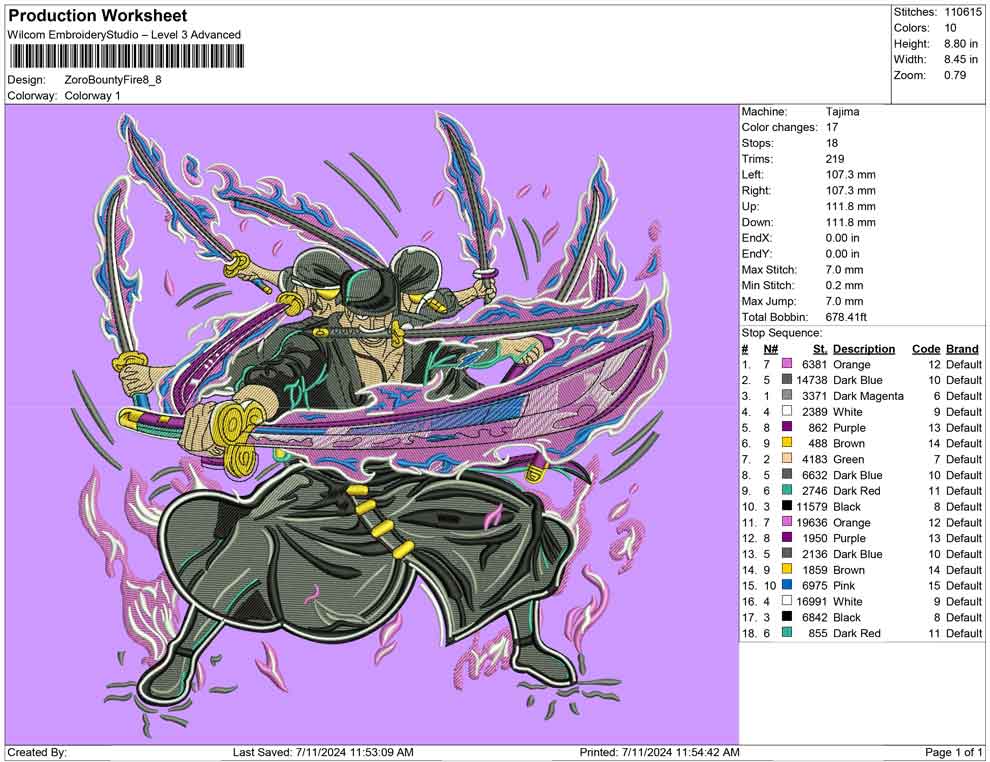Select the color swatch in stop row 1
The height and width of the screenshot is (762, 990).
(x=788, y=365)
